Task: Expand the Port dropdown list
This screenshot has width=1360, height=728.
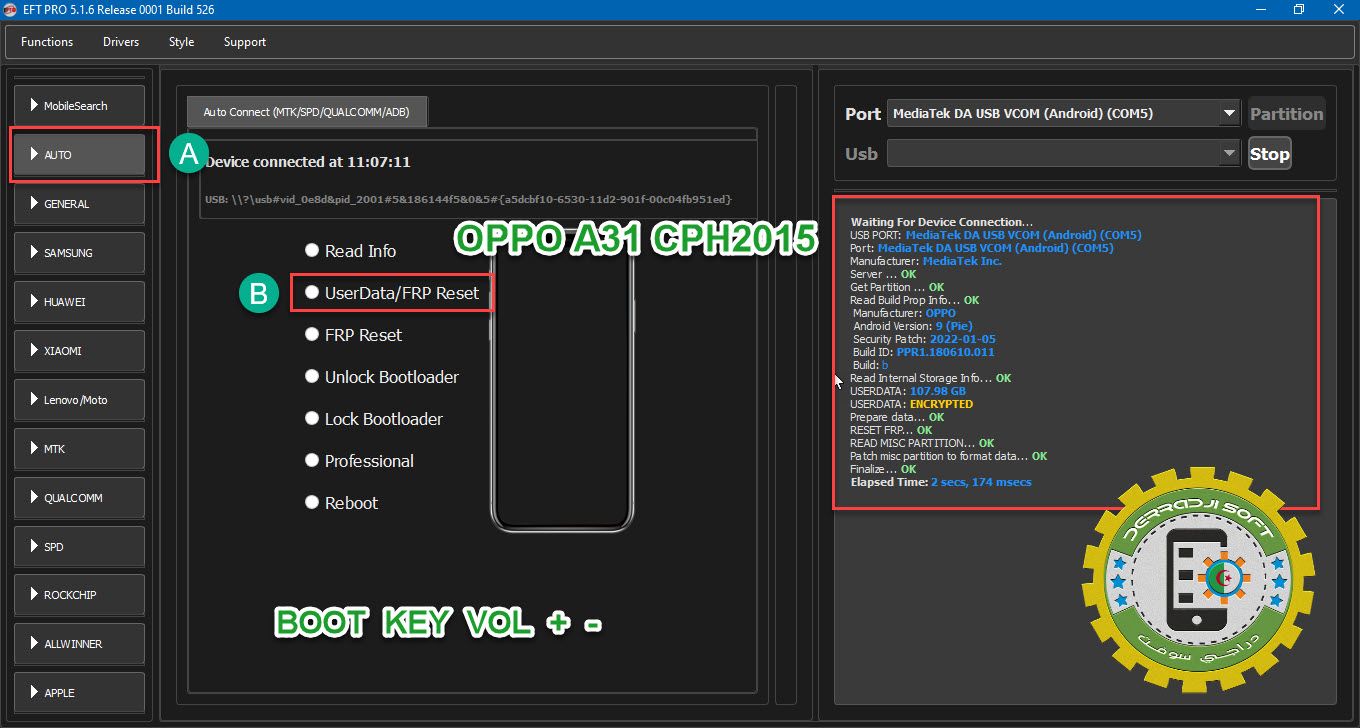Action: (x=1230, y=114)
